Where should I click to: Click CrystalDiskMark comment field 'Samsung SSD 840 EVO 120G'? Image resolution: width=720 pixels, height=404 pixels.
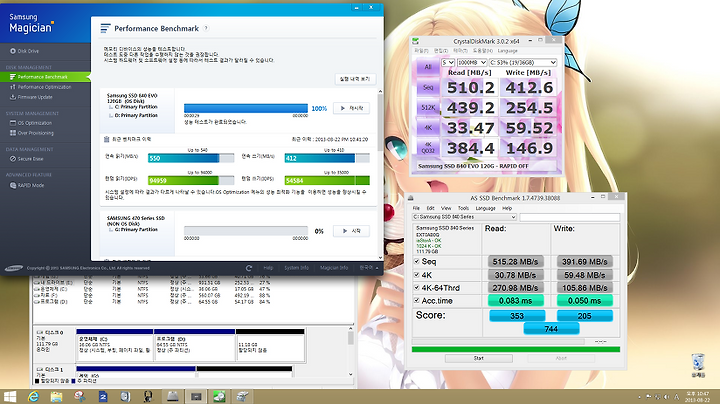487,166
